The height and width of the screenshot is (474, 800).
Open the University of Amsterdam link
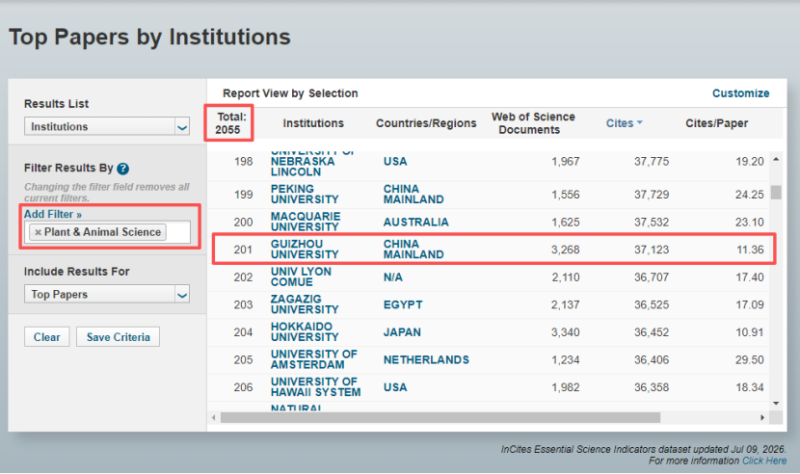(x=314, y=359)
